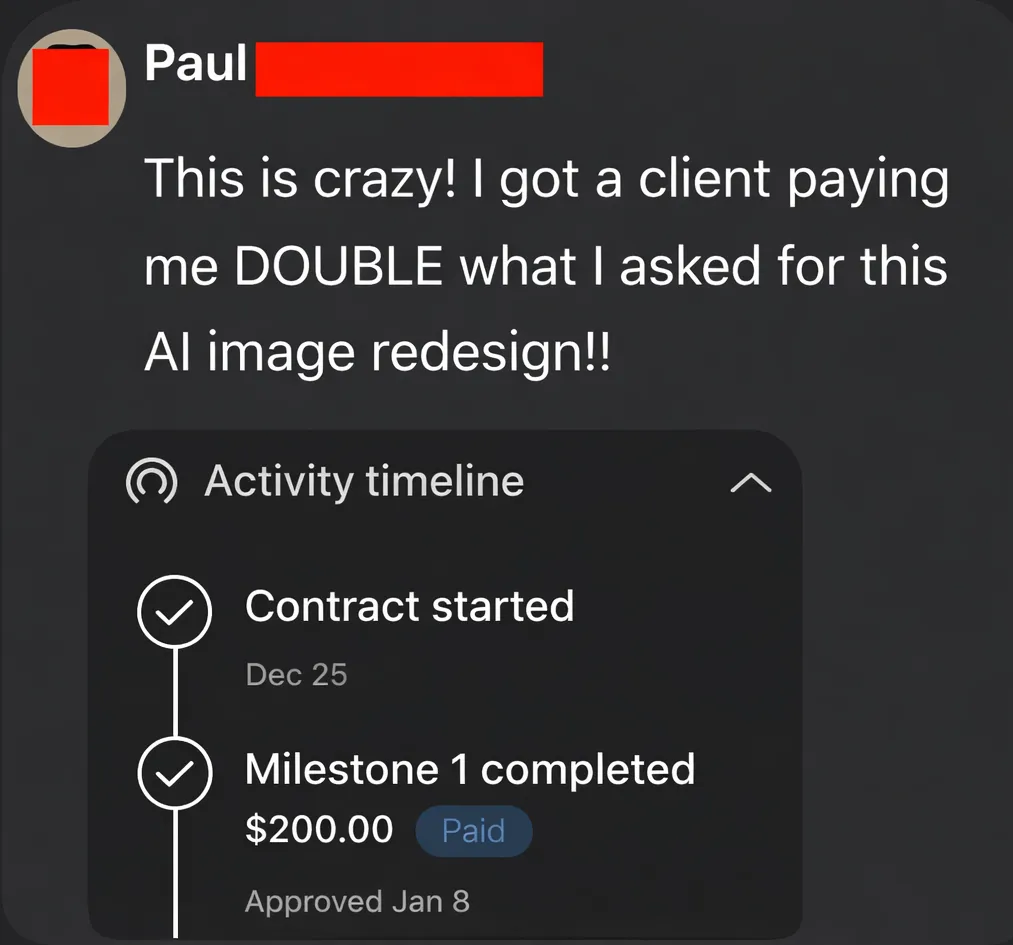
Task: Click the Approved Jan 8 date text
Action: click(x=357, y=902)
